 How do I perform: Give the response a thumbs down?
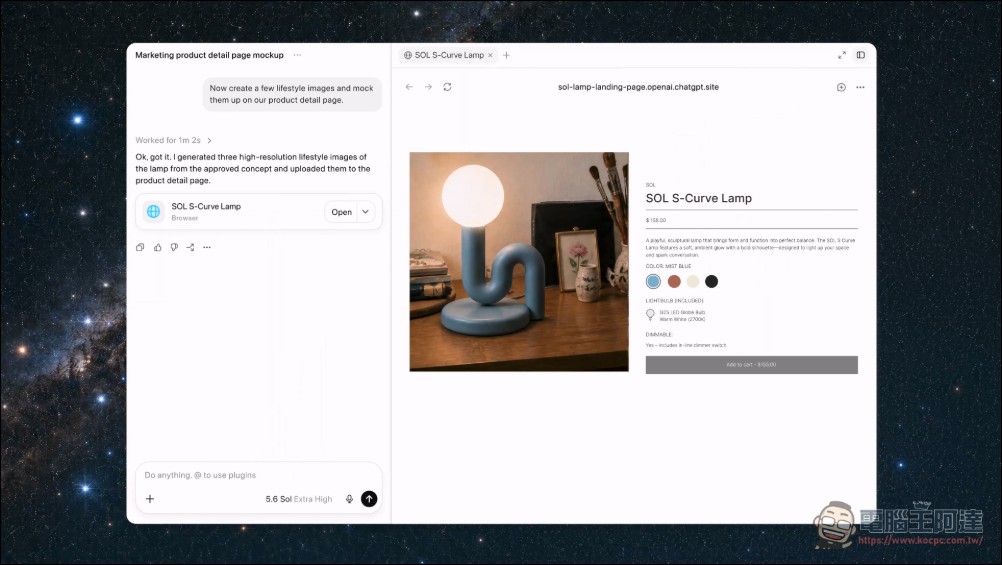click(174, 247)
